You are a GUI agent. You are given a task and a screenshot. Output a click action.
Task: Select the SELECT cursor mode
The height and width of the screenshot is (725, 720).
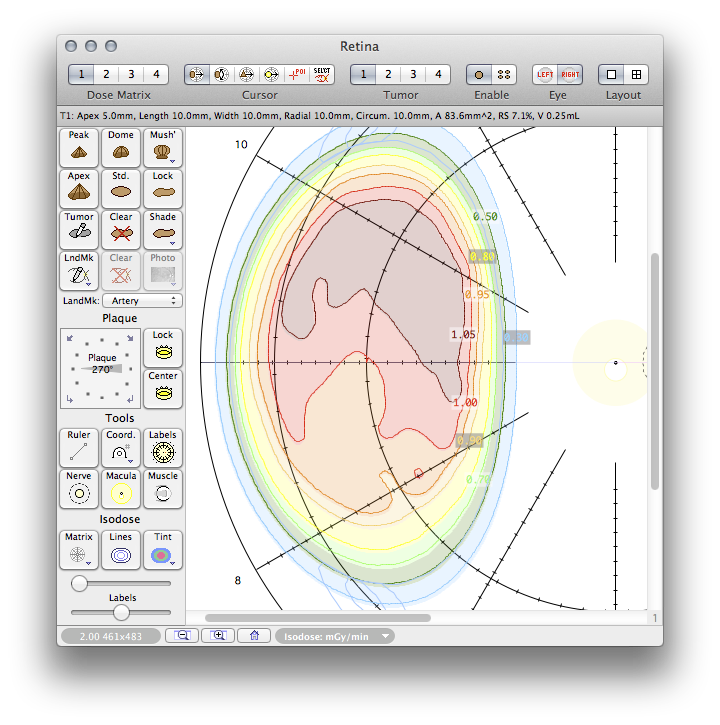point(322,74)
